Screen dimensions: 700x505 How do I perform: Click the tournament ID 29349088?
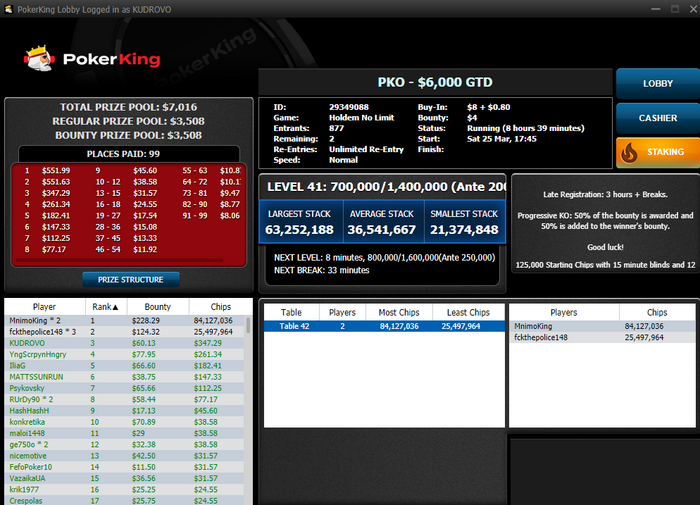tap(349, 107)
